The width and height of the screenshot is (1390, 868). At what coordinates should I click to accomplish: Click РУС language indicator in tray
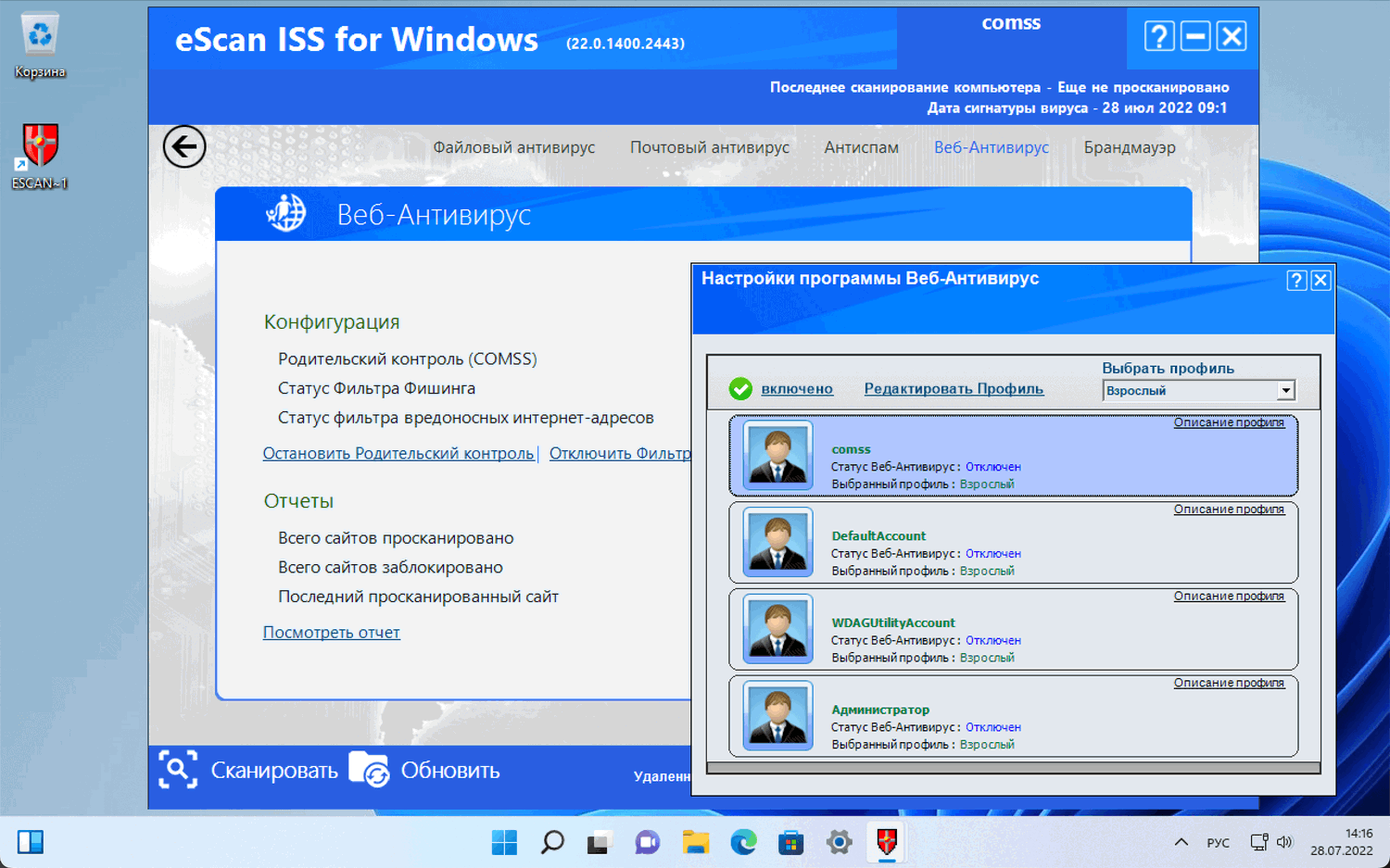(1218, 843)
